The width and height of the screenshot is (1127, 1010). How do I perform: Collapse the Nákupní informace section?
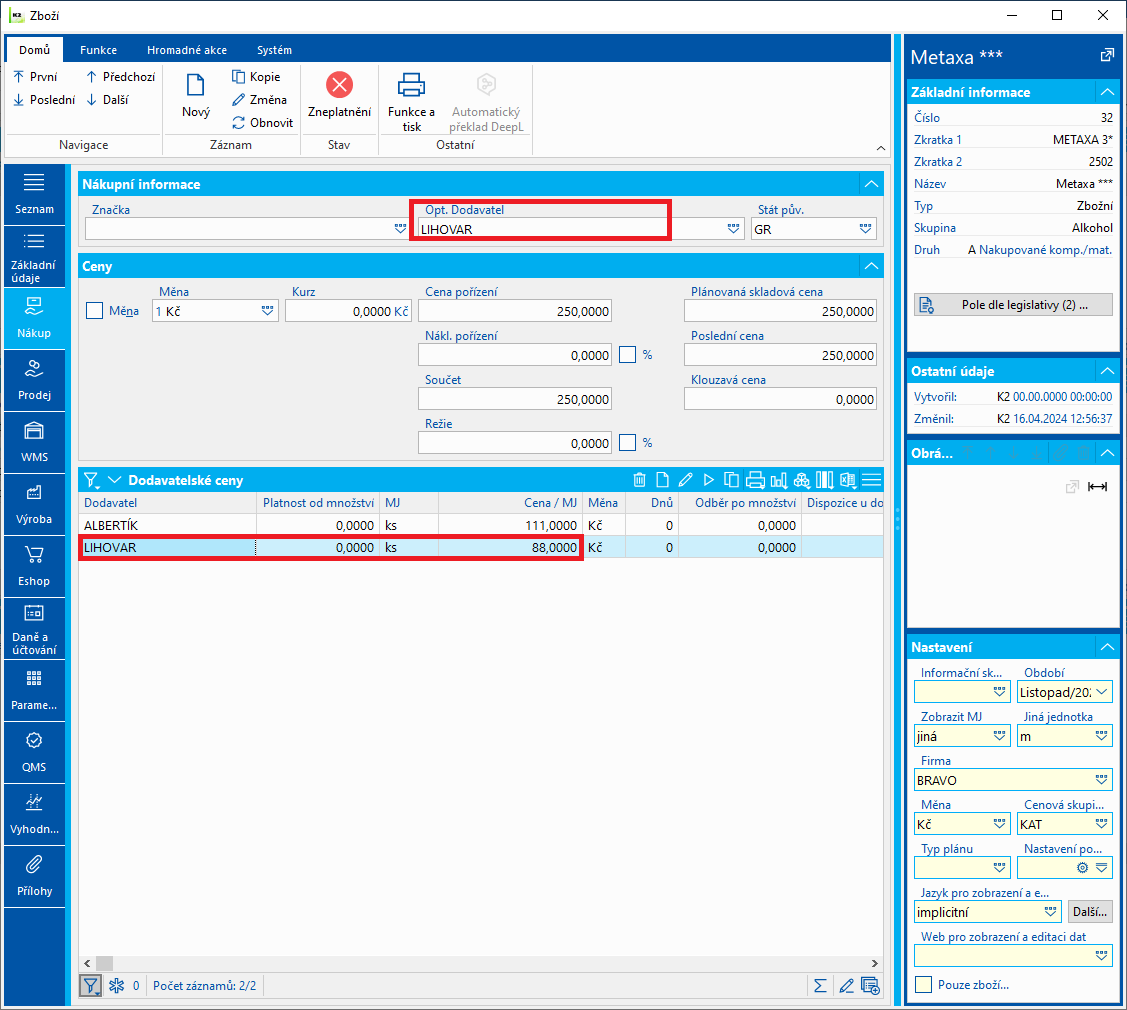871,184
